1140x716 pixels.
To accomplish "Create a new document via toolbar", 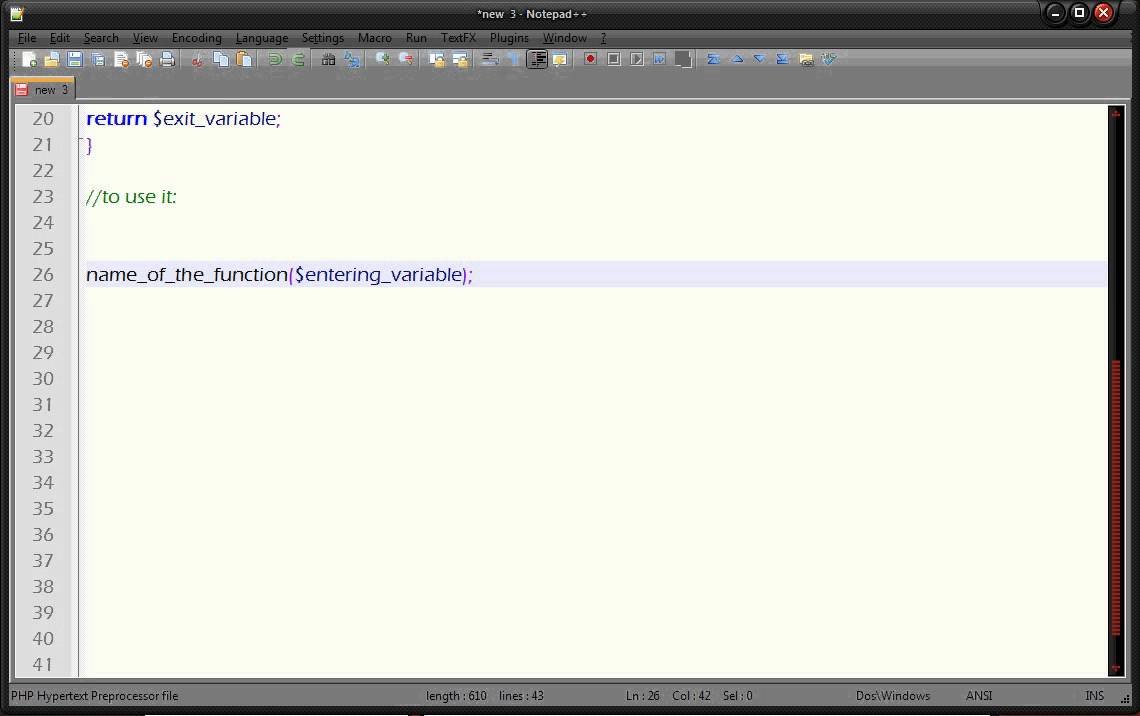I will click(x=29, y=60).
